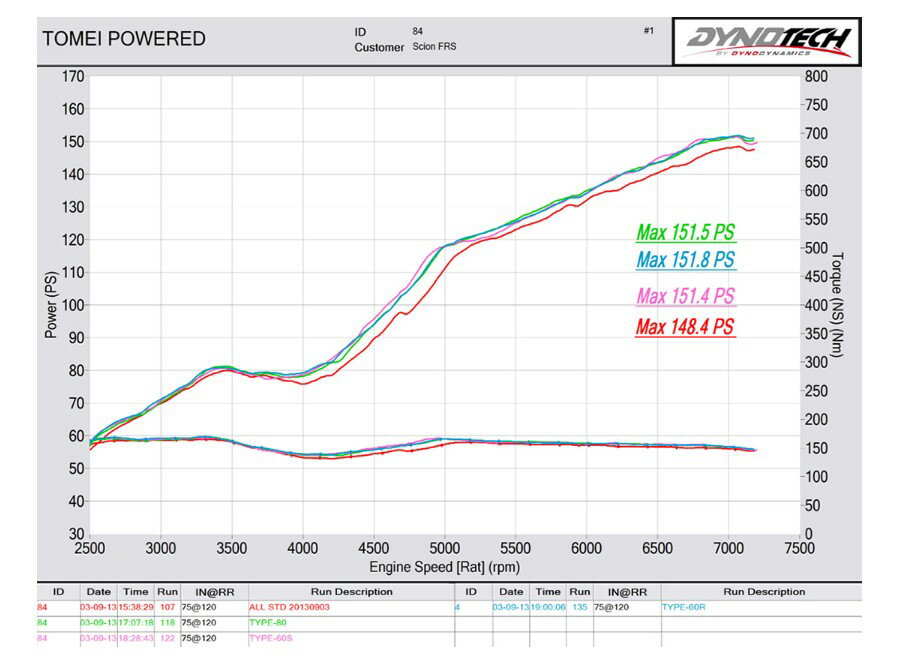Click run number 135
The height and width of the screenshot is (659, 902).
(580, 607)
